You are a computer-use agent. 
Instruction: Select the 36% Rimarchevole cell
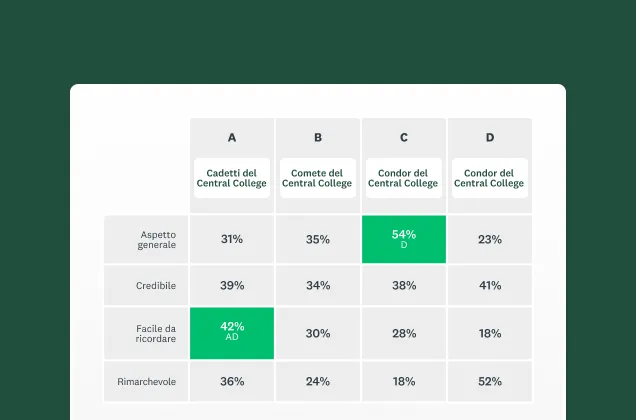(232, 381)
